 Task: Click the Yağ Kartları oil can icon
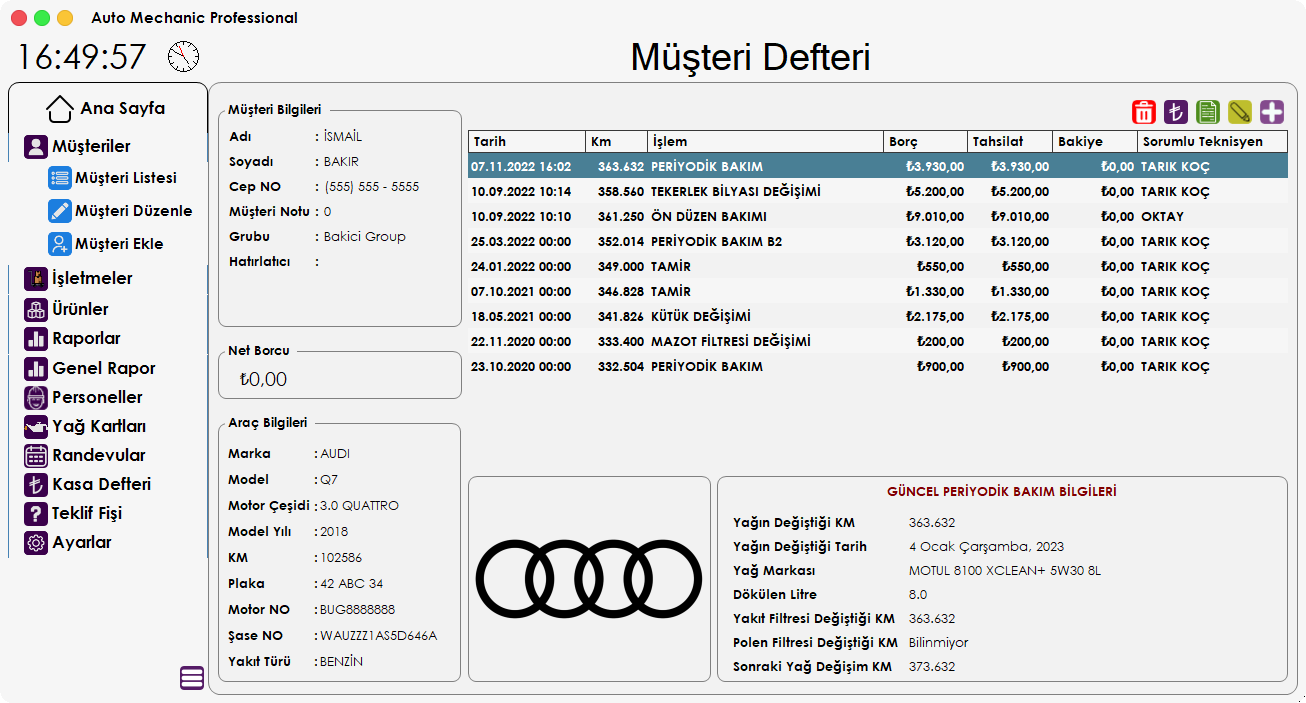click(36, 426)
